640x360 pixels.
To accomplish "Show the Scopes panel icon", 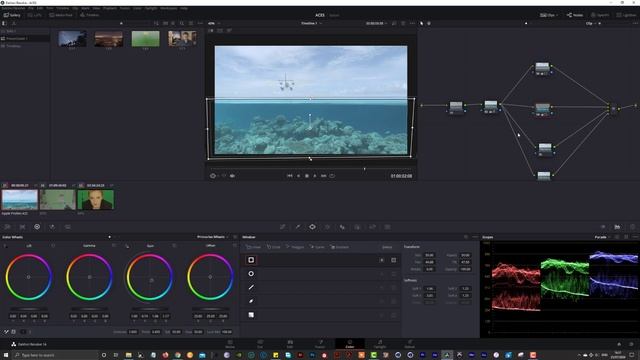I will coord(617,227).
